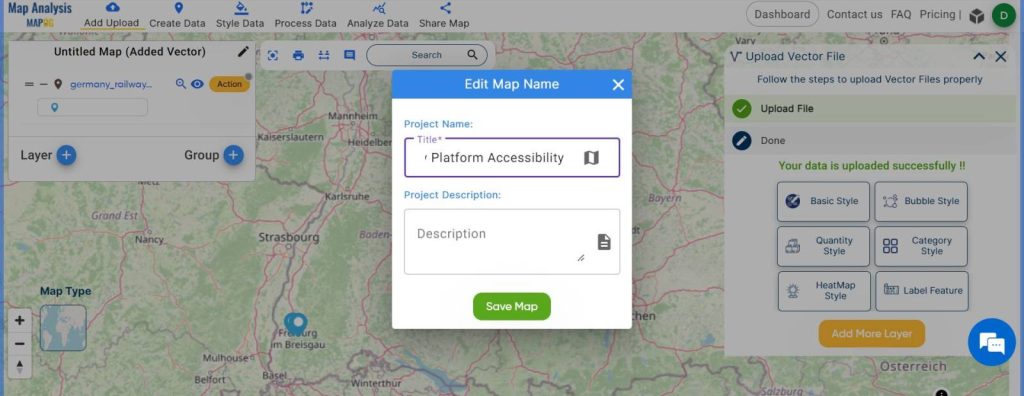This screenshot has height=396, width=1024.
Task: Add a new Group with plus button
Action: point(233,156)
